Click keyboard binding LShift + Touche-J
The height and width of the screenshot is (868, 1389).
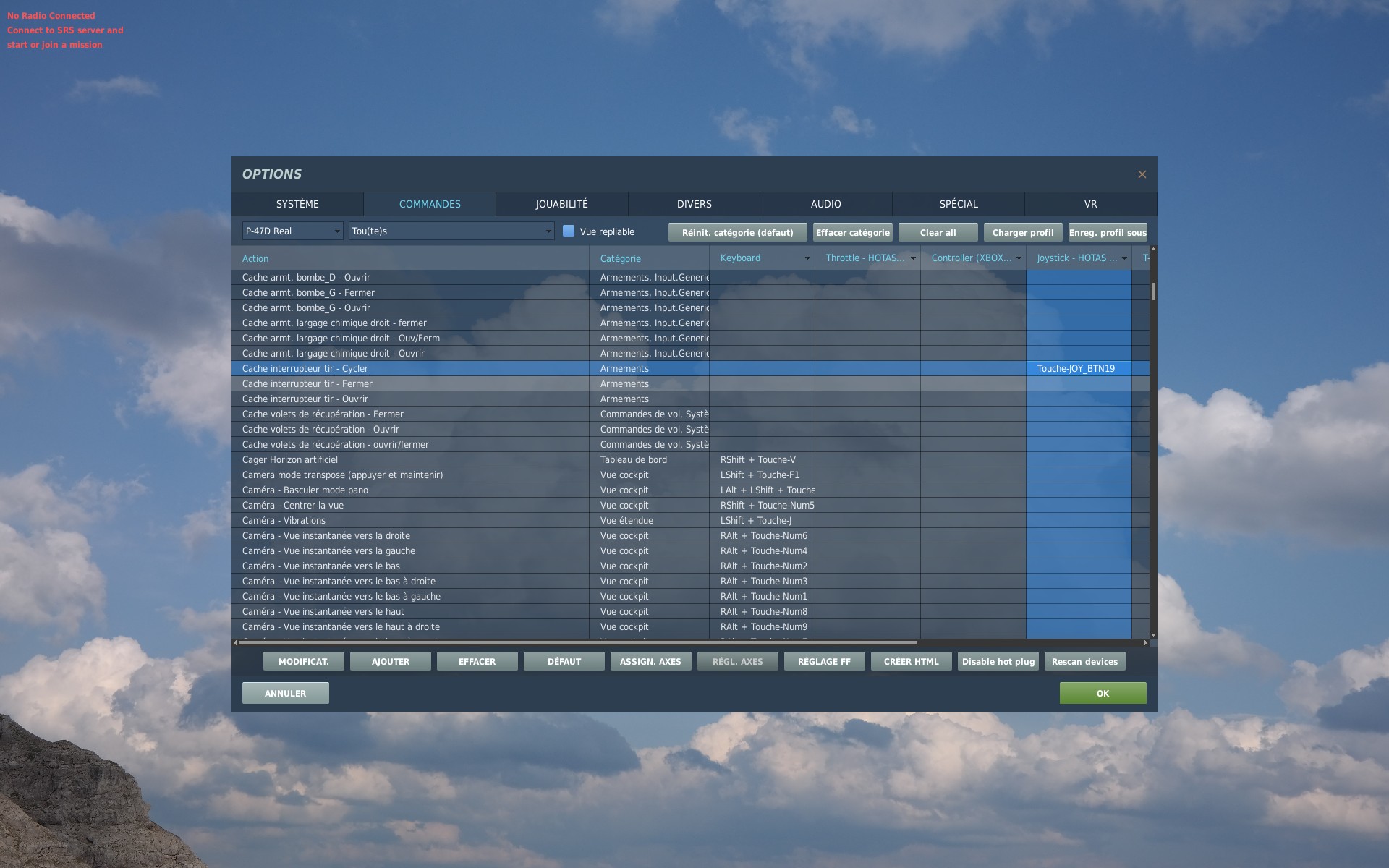(762, 520)
